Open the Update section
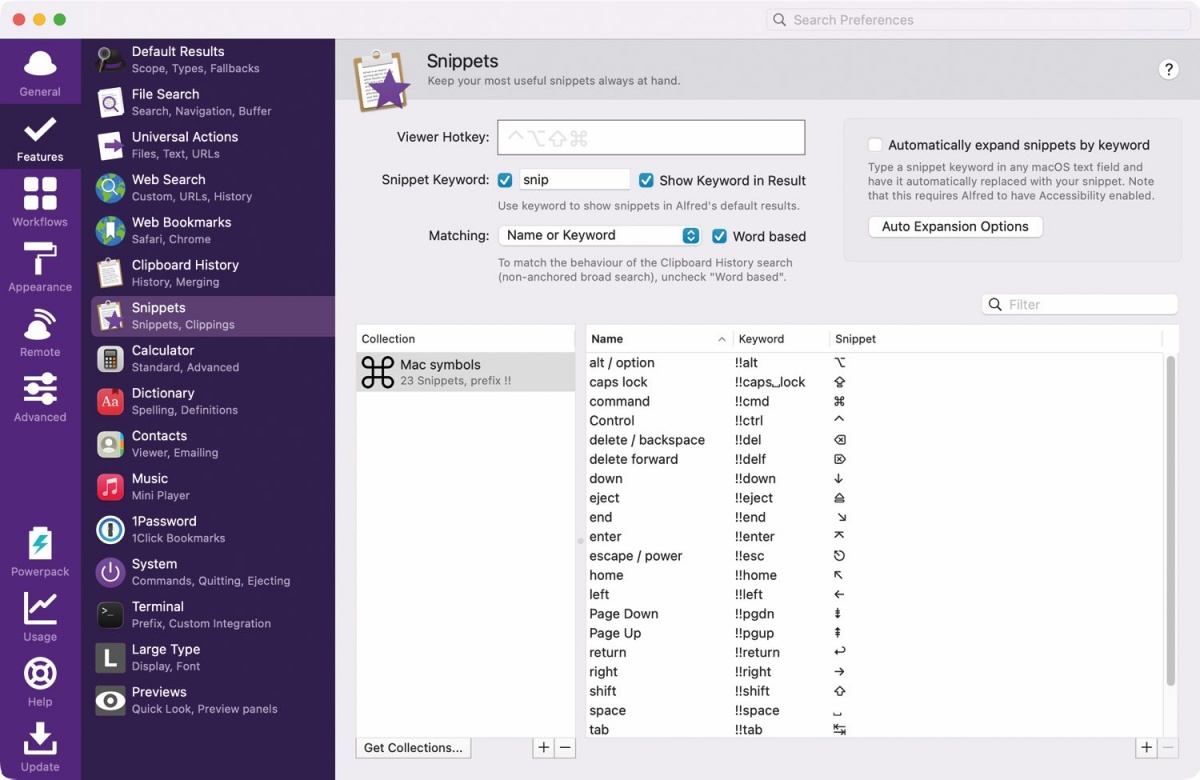The image size is (1200, 780). [40, 747]
